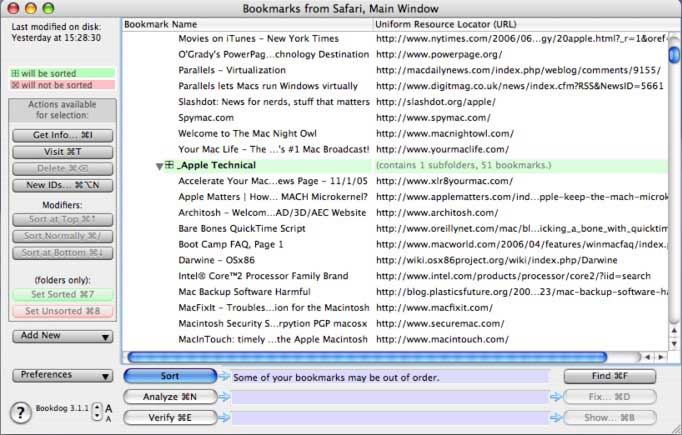The image size is (682, 435).
Task: Click the http://www.macfixit.com/ URL cell
Action: pyautogui.click(x=435, y=308)
